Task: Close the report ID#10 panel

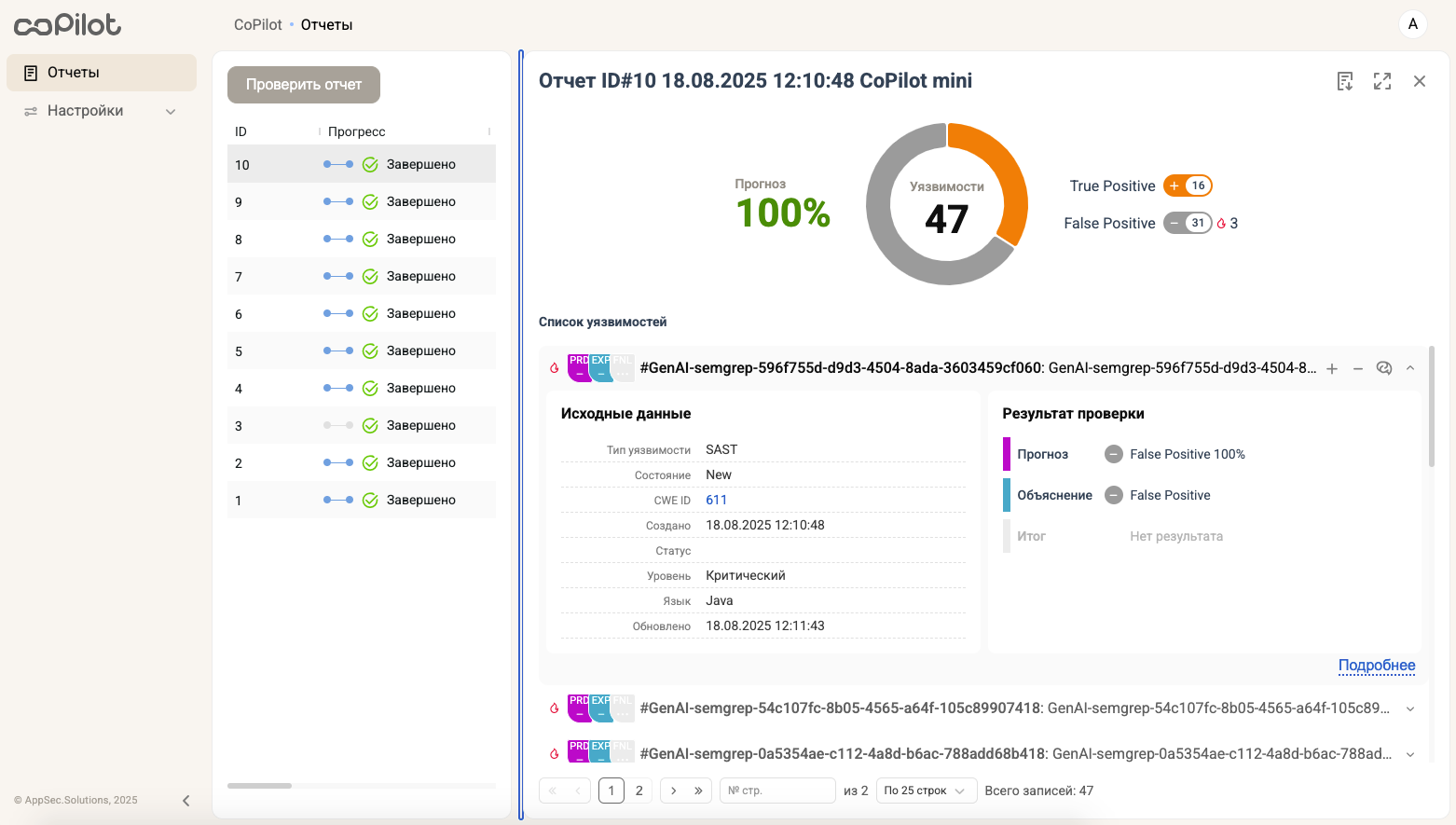Action: tap(1420, 81)
